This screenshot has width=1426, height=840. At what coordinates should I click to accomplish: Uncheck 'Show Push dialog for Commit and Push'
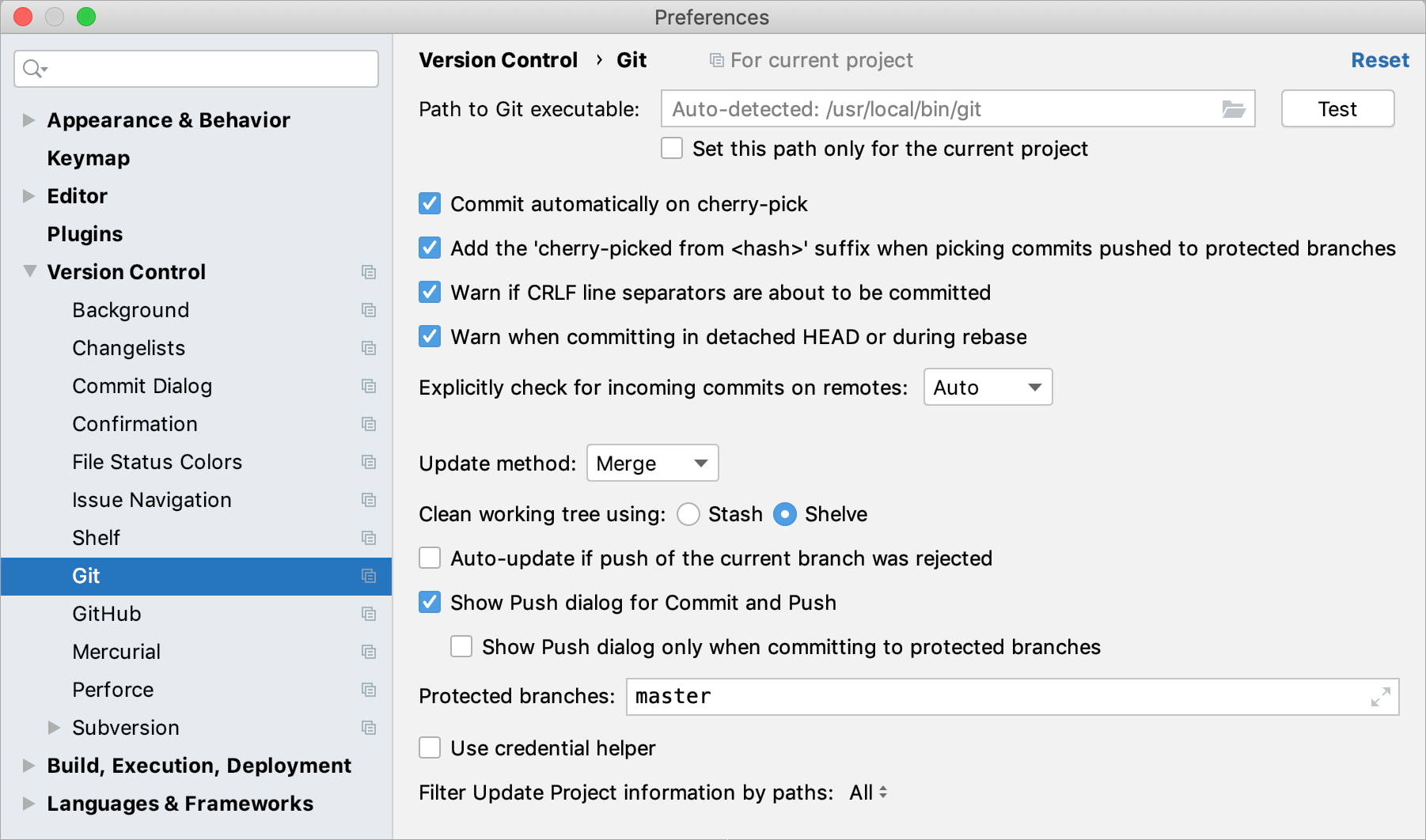430,603
